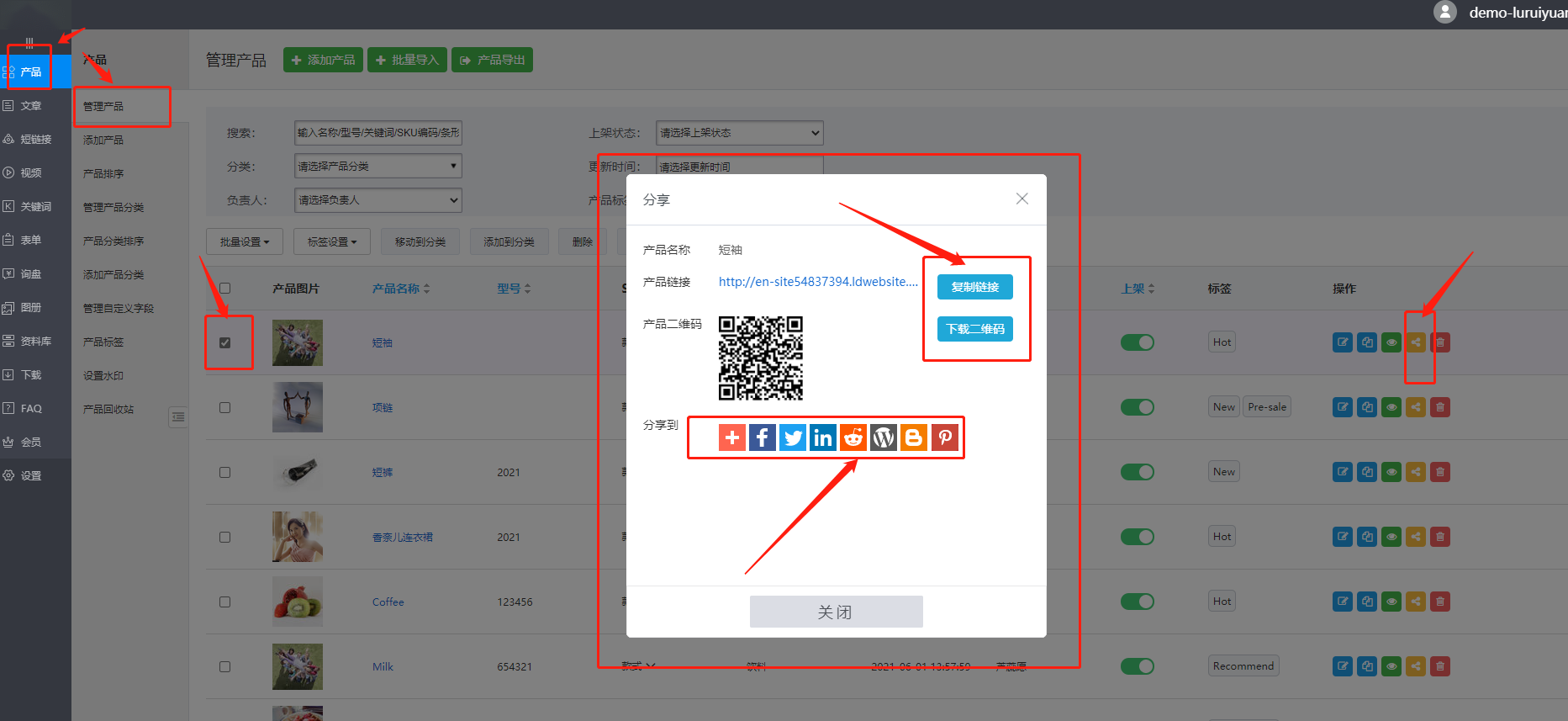The width and height of the screenshot is (1568, 721).
Task: Share via the Reddit icon
Action: (853, 437)
